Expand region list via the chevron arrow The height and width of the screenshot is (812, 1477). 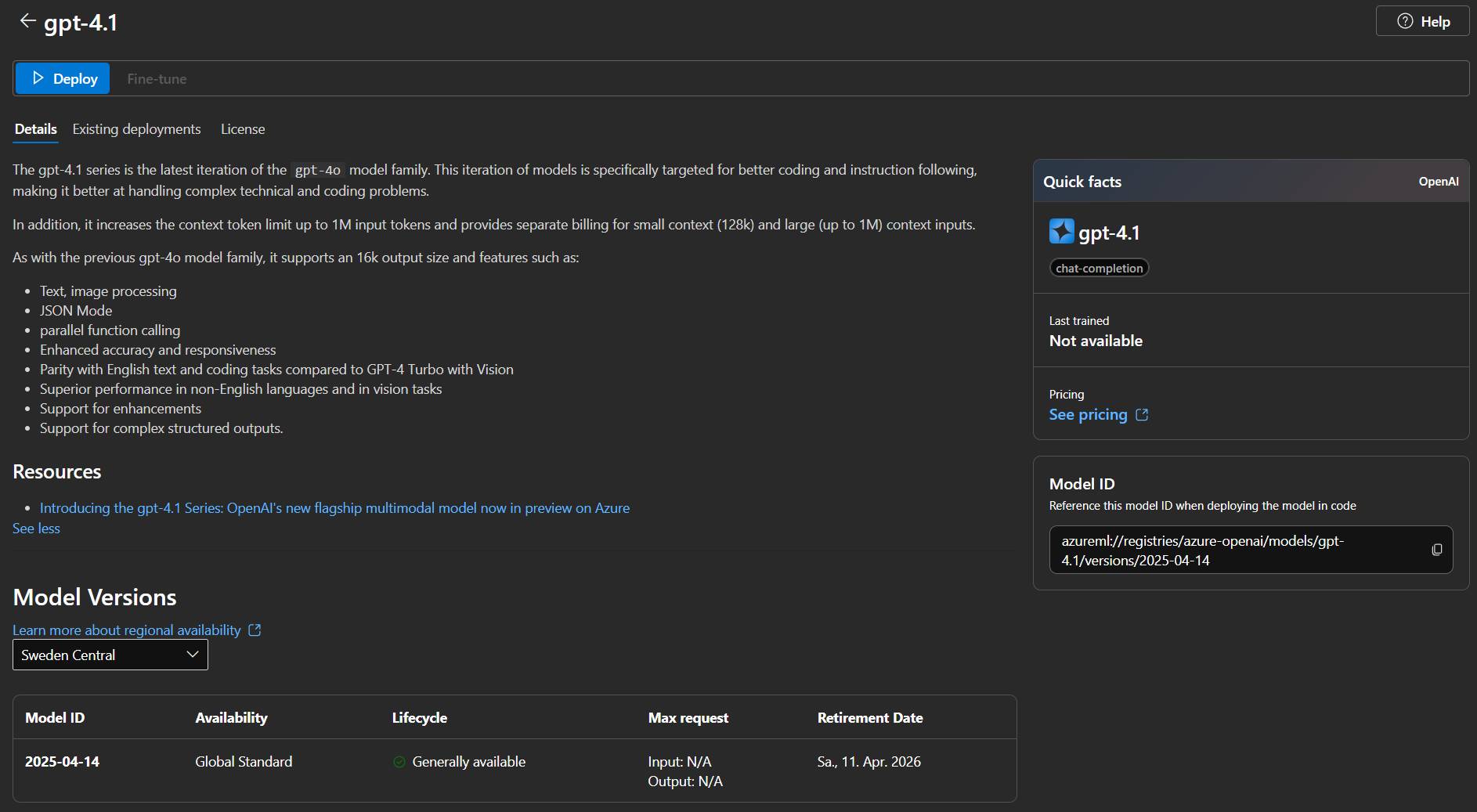[x=193, y=655]
